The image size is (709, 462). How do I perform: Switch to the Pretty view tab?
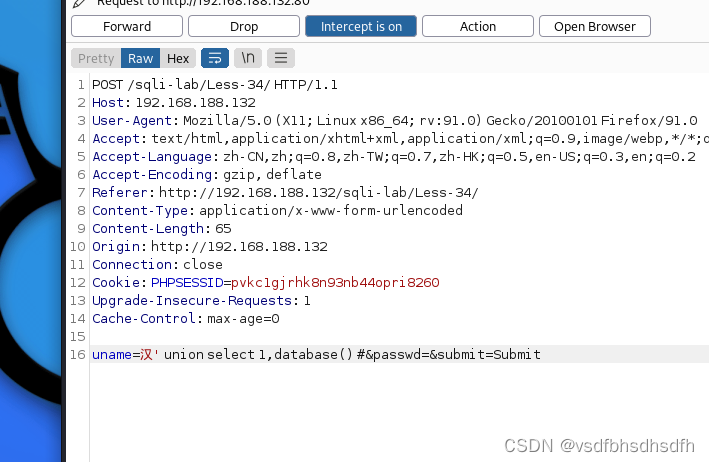96,58
